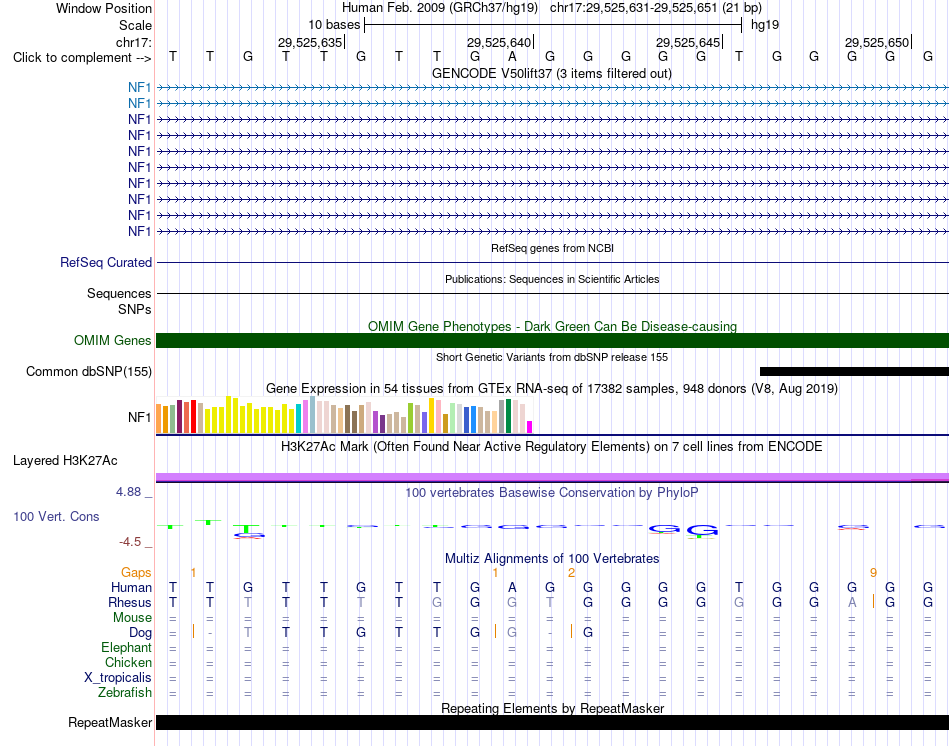Select the Scale track label

tap(135, 25)
